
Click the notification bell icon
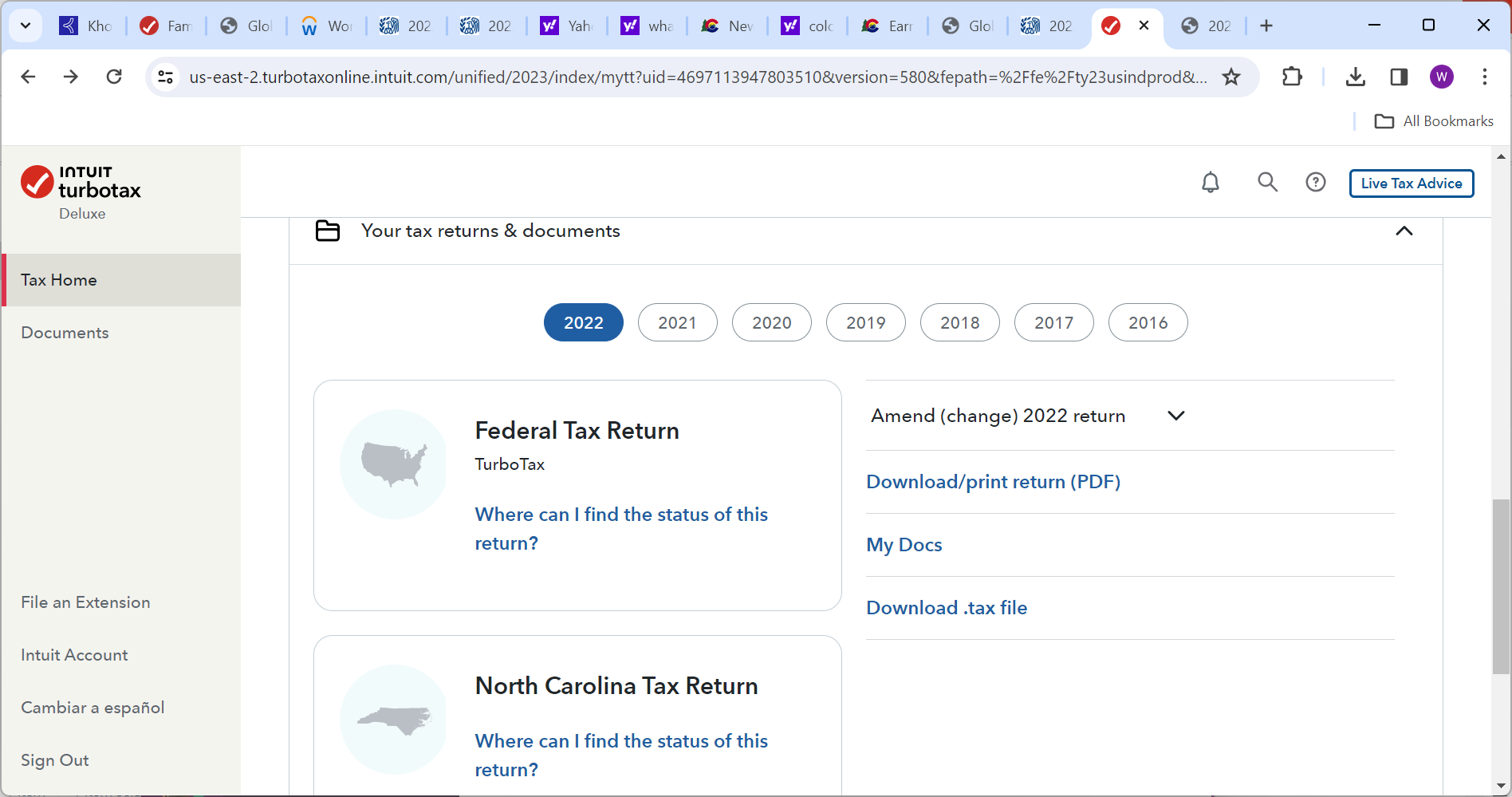1211,182
